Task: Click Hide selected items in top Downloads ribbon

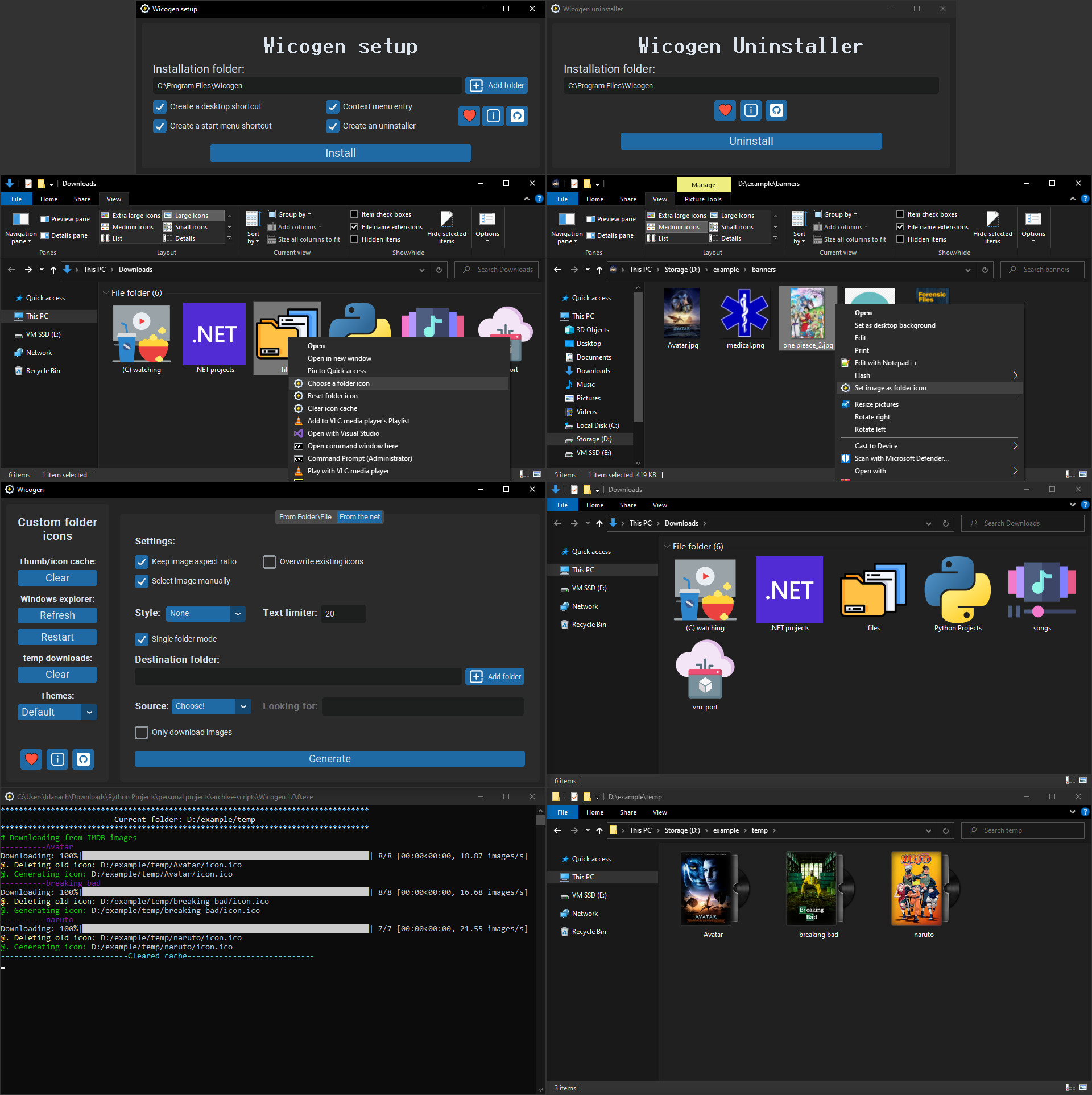Action: point(446,228)
